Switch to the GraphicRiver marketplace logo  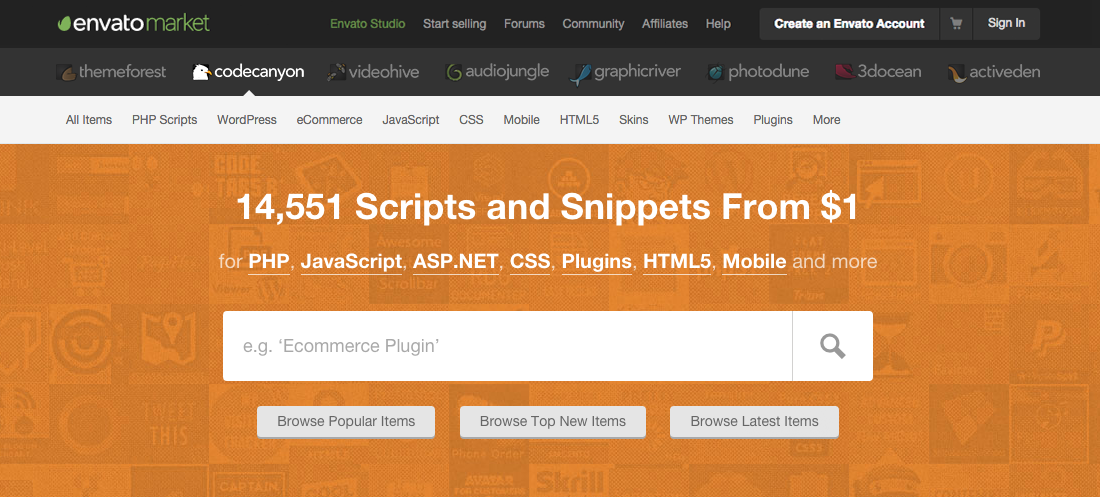[x=628, y=72]
